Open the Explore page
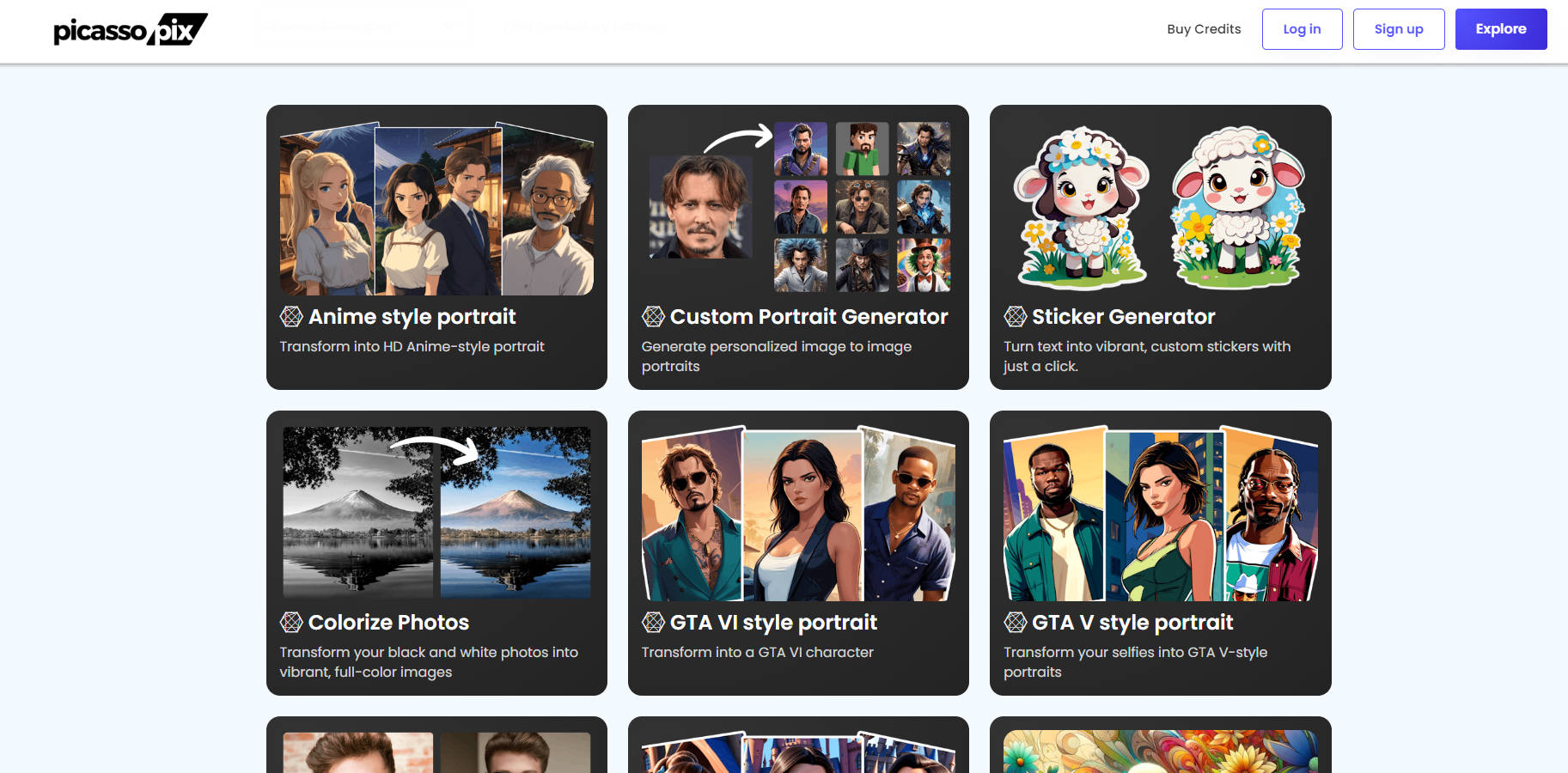Screen dimensions: 1568x773 click(x=1500, y=29)
